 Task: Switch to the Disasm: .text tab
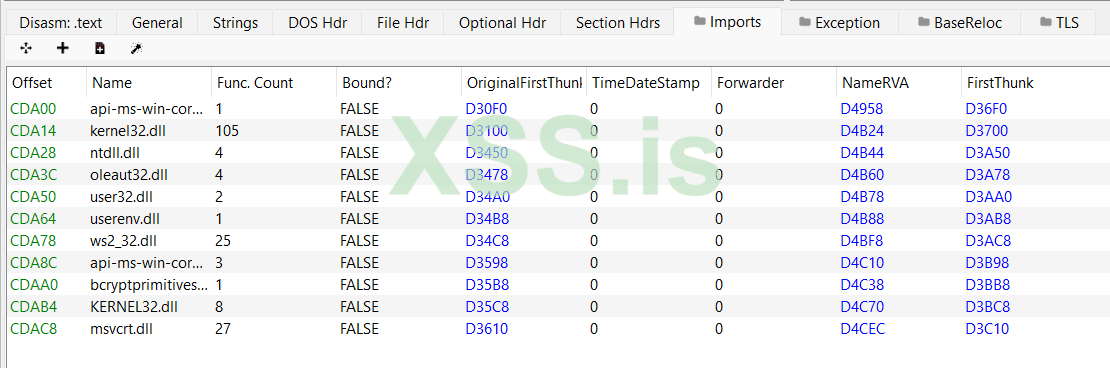tap(60, 23)
